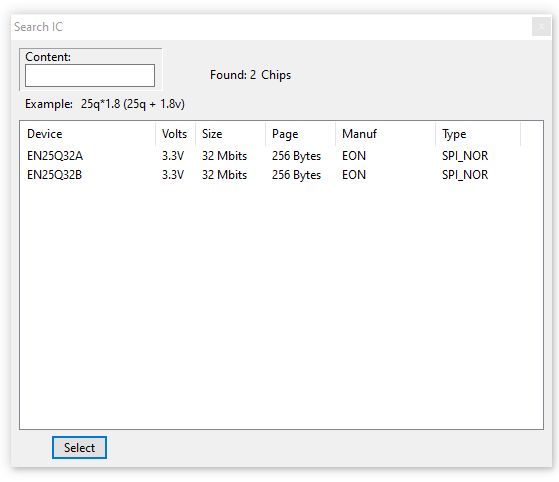Click the 'Content:' label
The image size is (559, 482).
[x=48, y=57]
